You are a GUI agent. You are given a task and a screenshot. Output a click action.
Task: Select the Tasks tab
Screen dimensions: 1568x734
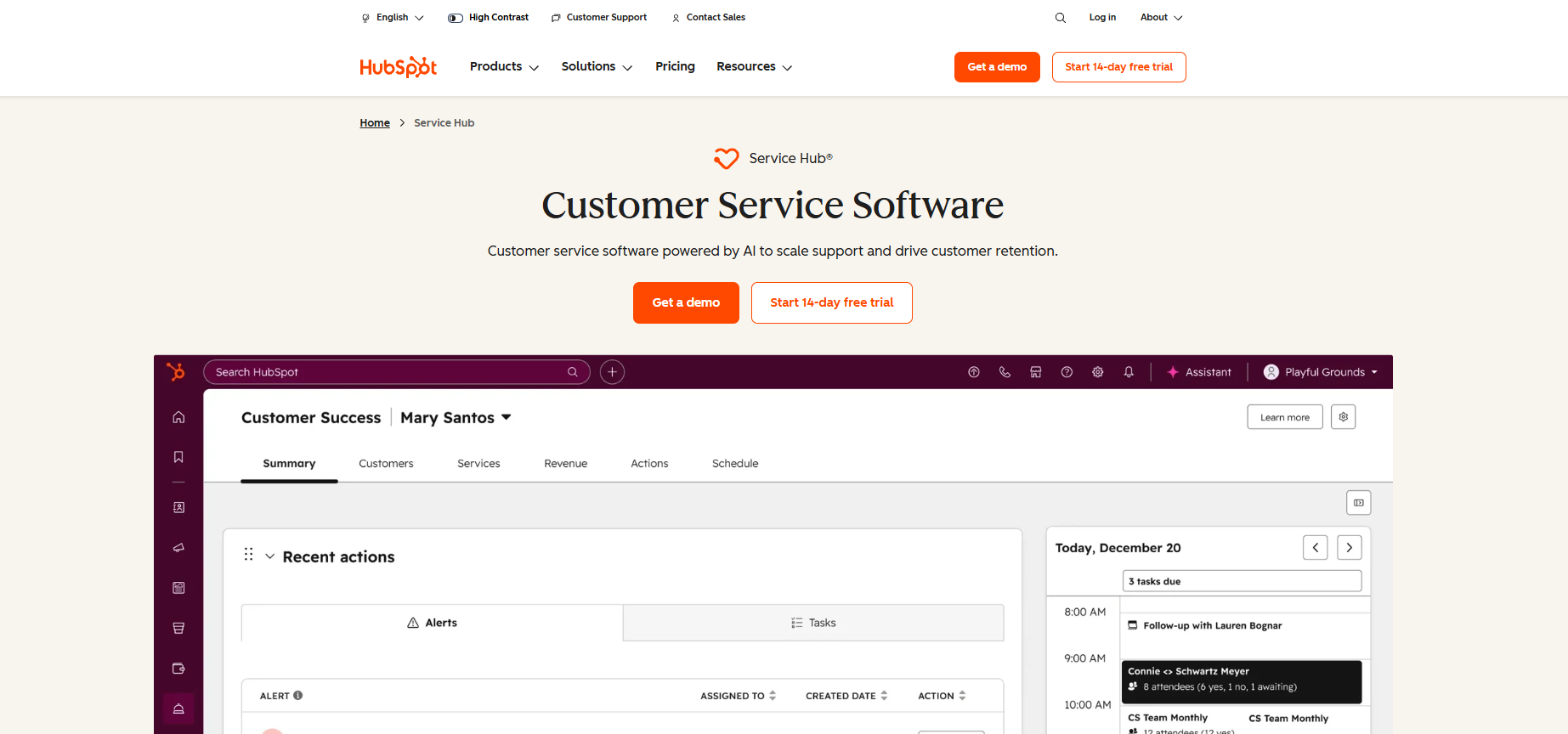[813, 623]
